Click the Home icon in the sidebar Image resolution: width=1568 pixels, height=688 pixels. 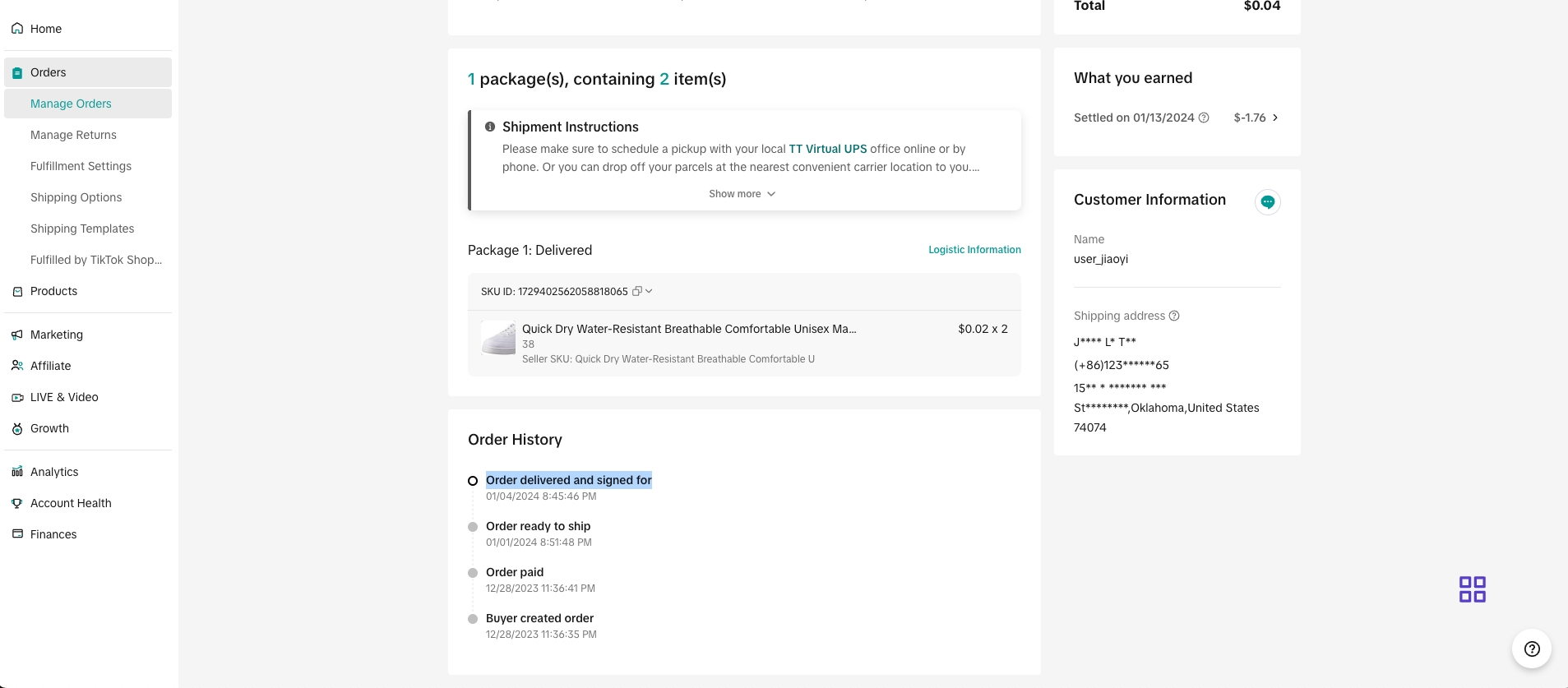click(17, 29)
